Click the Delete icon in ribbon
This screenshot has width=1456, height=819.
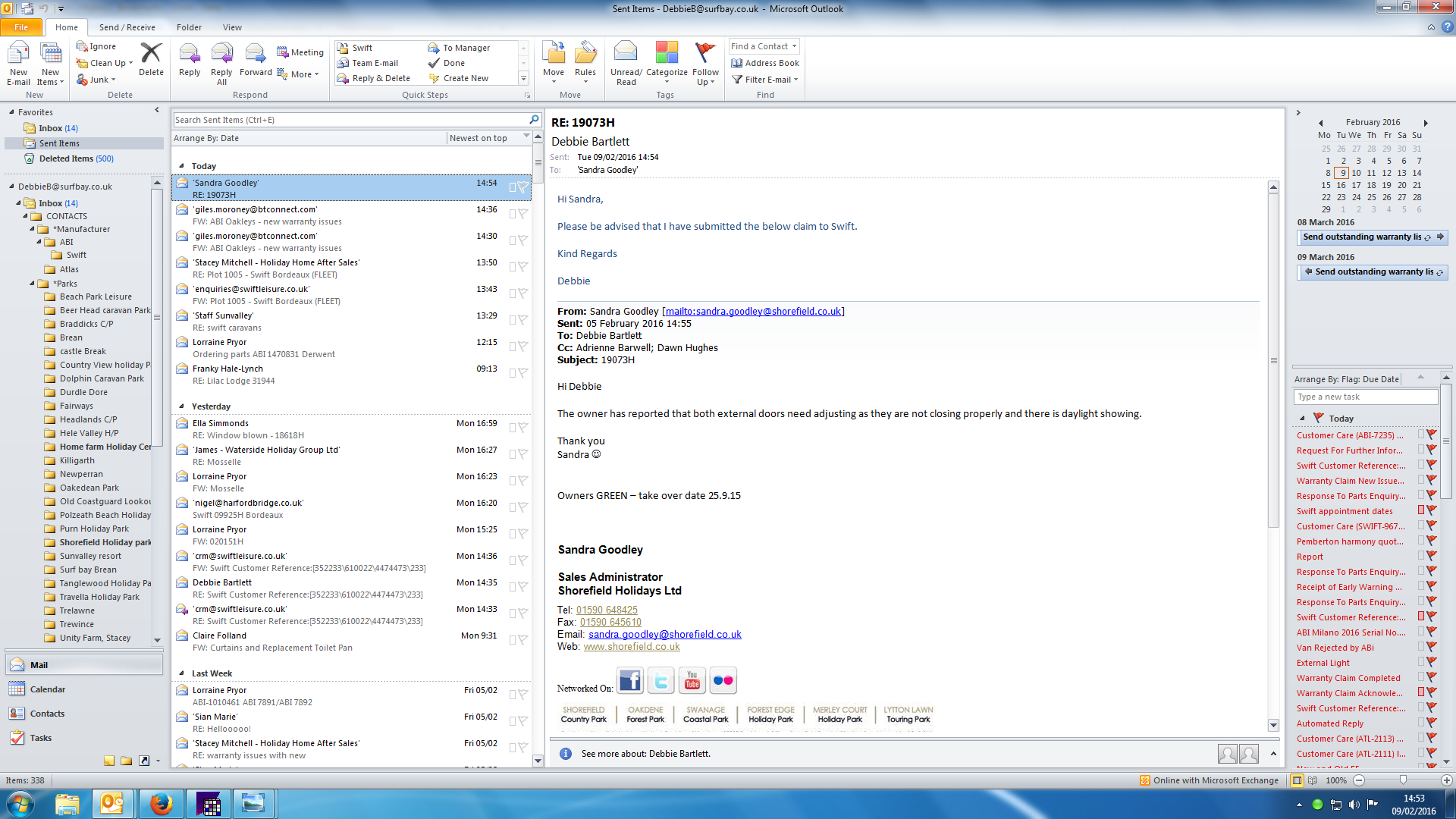pos(151,54)
